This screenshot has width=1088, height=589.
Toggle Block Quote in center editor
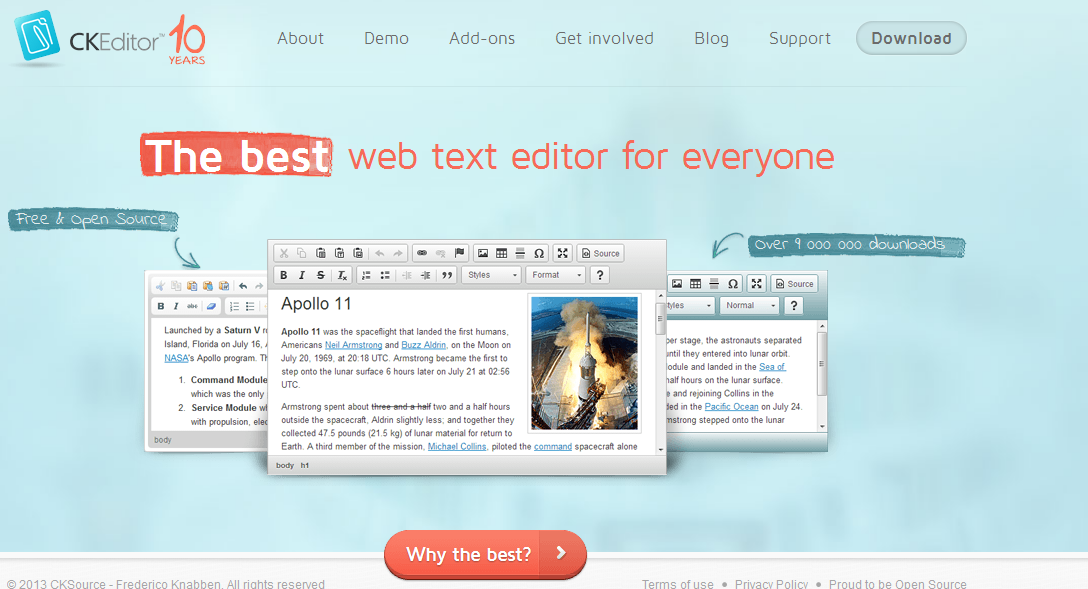point(447,275)
